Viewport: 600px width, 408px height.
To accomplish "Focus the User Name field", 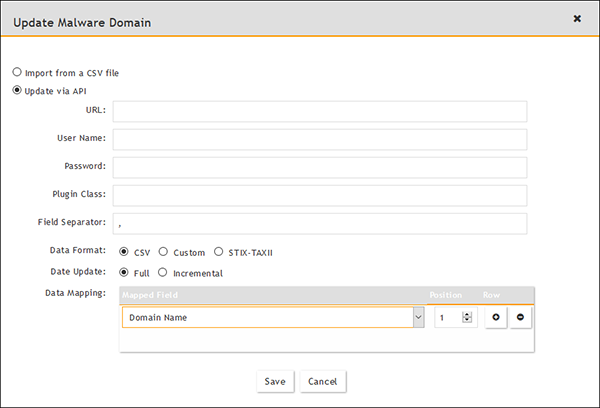I will click(320, 139).
